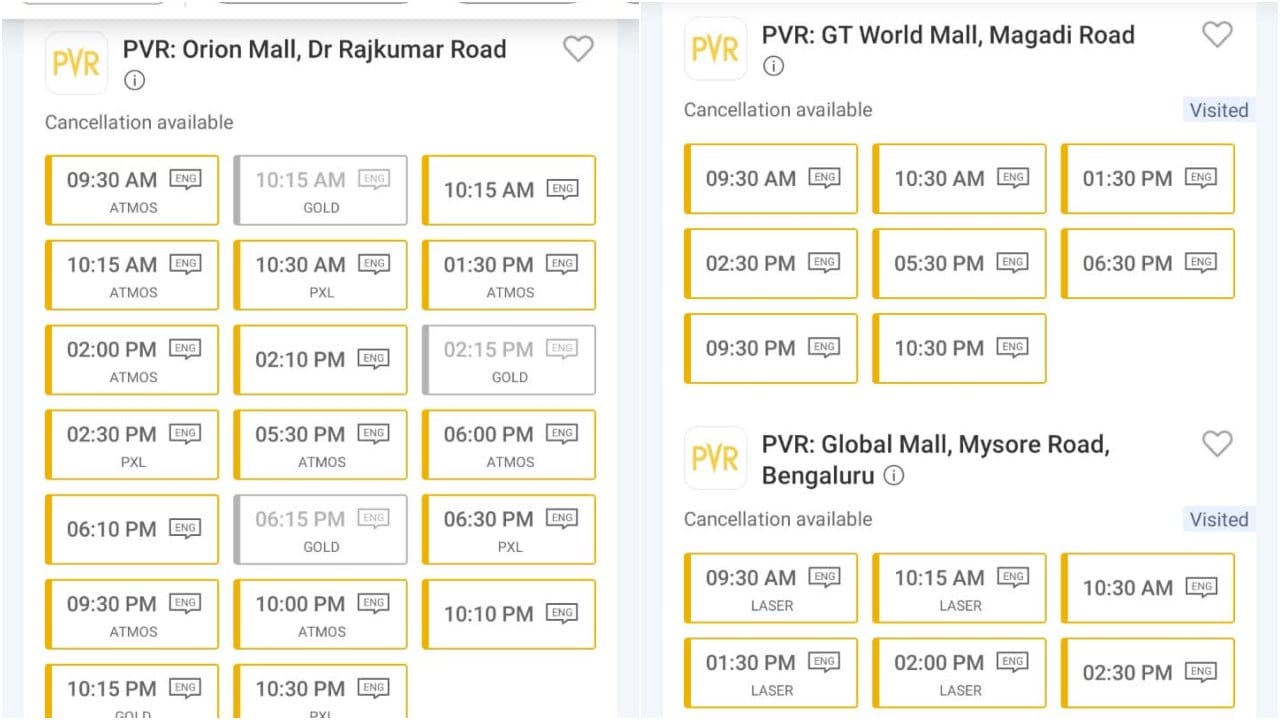Screen dimensions: 1280x720
Task: Pick the 10:30 AM PXL show at Orion Mall
Action: [x=321, y=275]
